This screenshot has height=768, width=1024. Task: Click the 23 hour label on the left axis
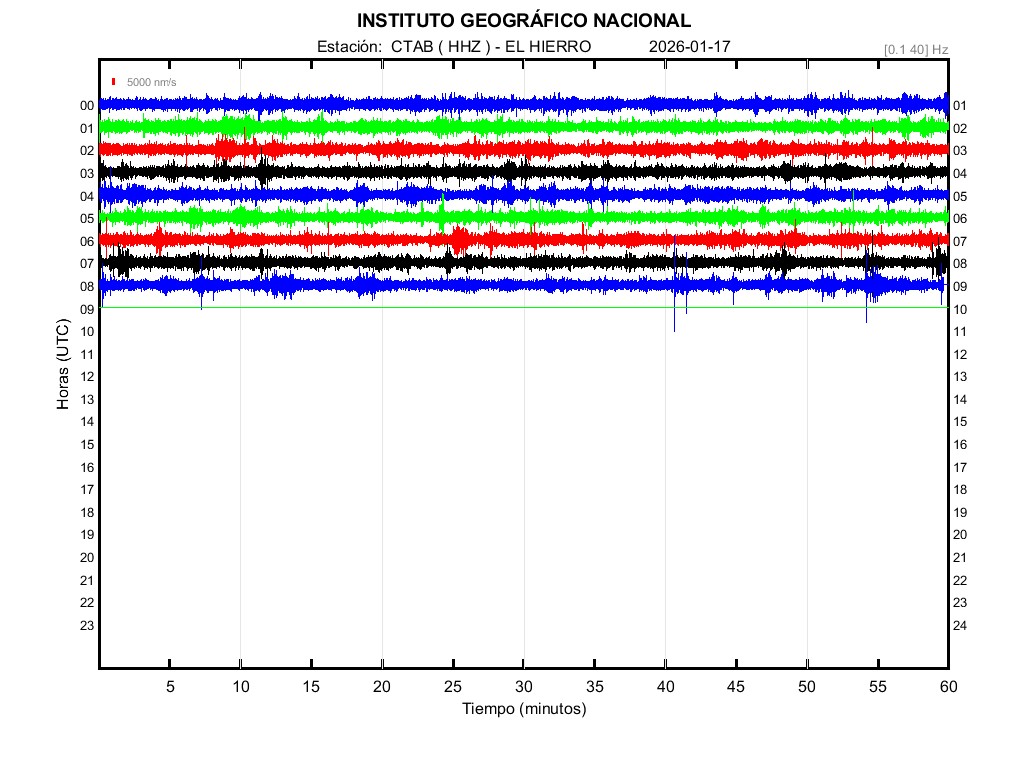(87, 626)
